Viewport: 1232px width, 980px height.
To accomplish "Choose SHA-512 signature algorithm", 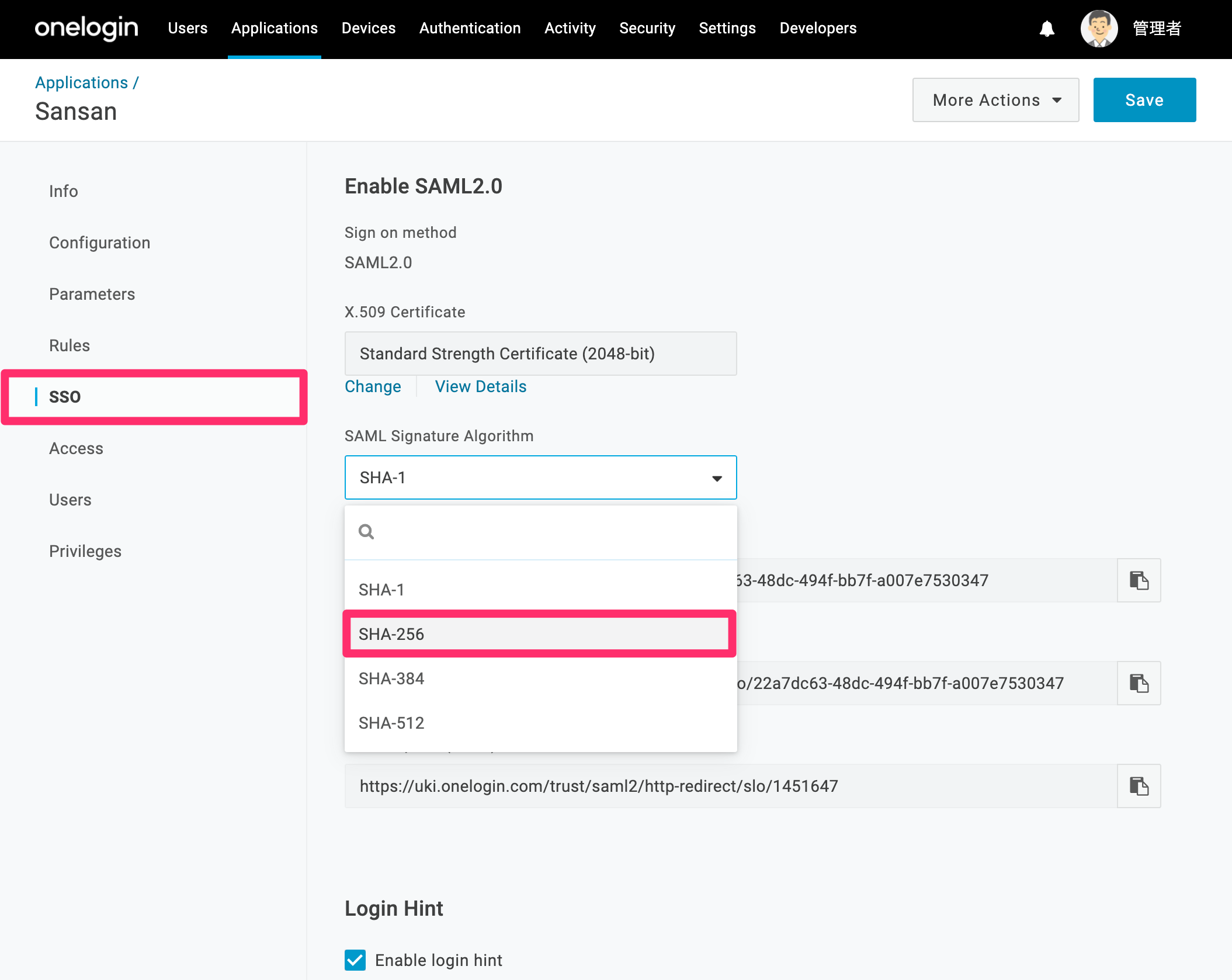I will (540, 723).
